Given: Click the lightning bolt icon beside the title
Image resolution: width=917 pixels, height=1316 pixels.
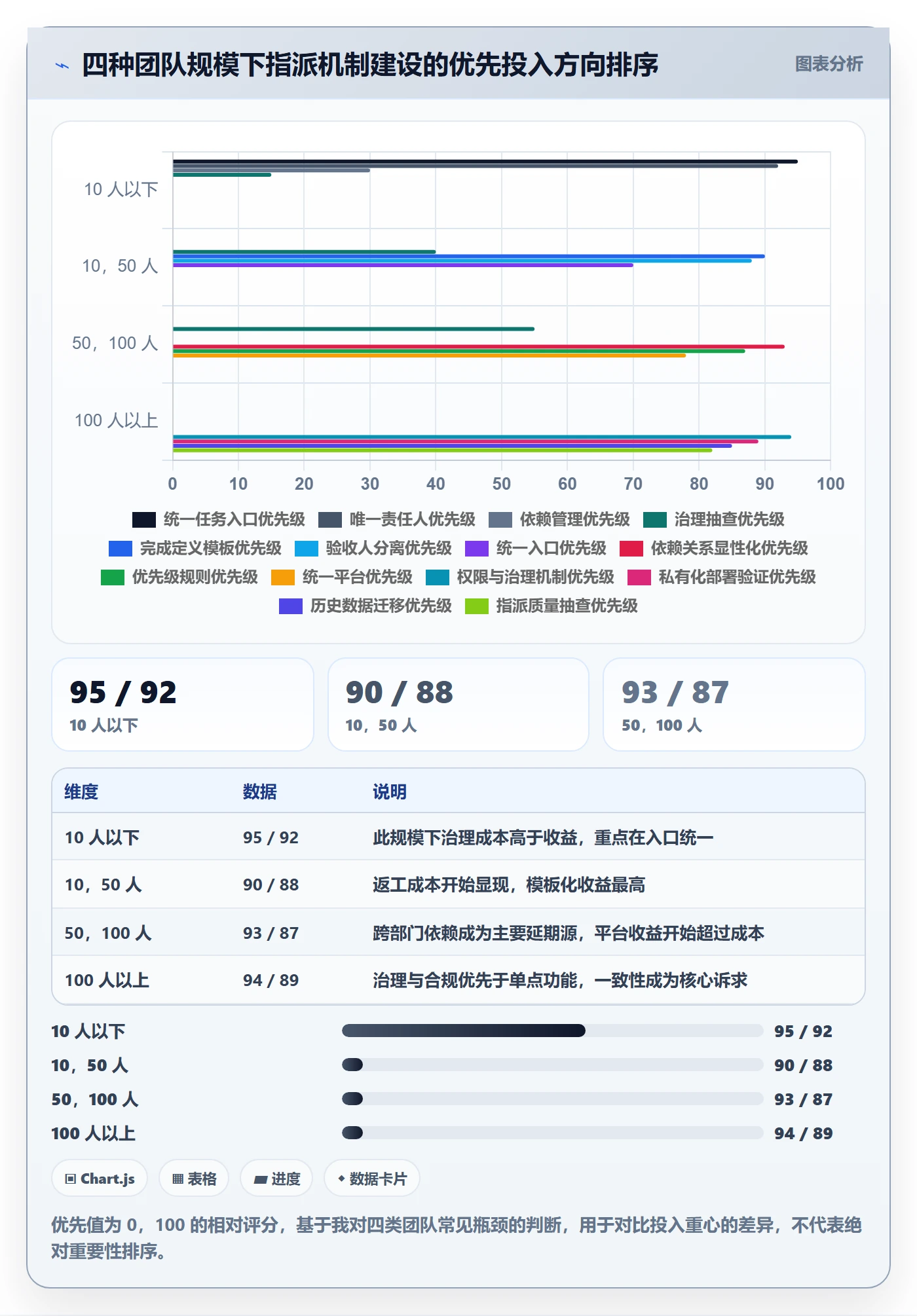Looking at the screenshot, I should coord(62,65).
